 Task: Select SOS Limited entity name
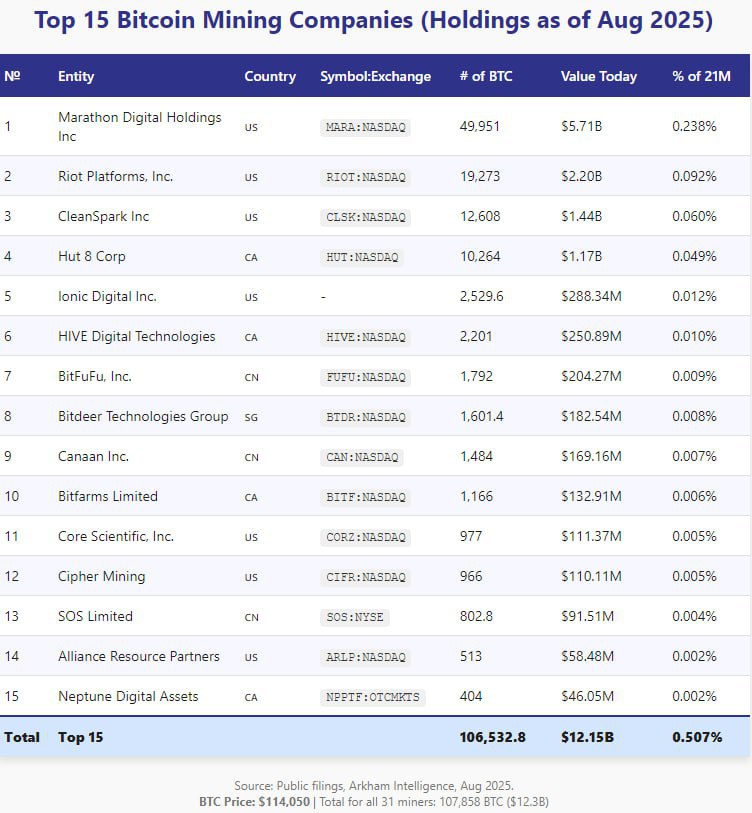coord(95,616)
